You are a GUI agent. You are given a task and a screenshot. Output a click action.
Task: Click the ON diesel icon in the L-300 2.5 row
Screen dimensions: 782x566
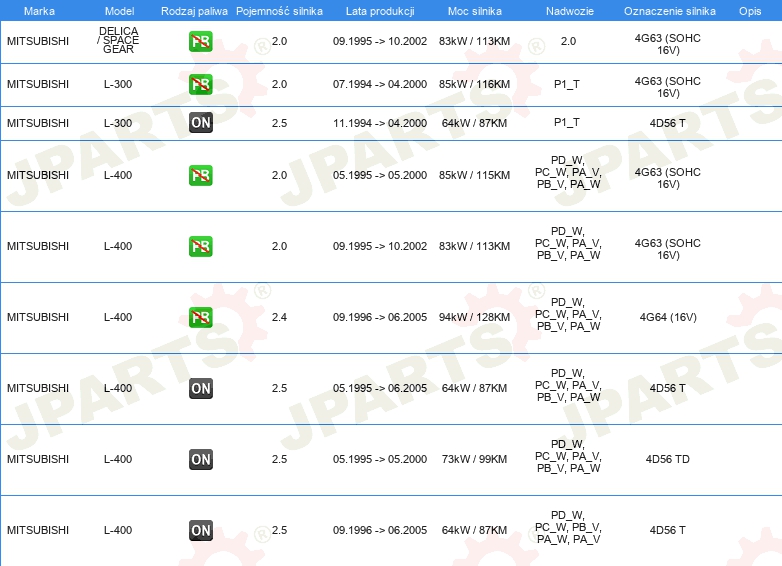pyautogui.click(x=200, y=123)
